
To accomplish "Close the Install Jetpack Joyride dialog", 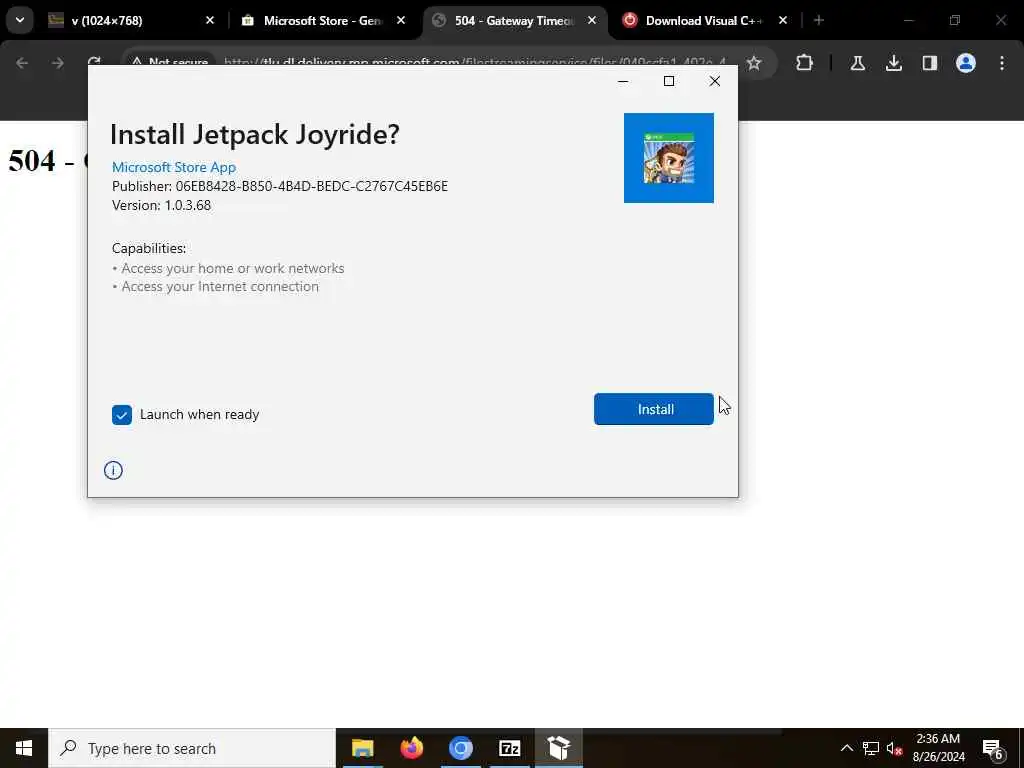I will tap(715, 81).
